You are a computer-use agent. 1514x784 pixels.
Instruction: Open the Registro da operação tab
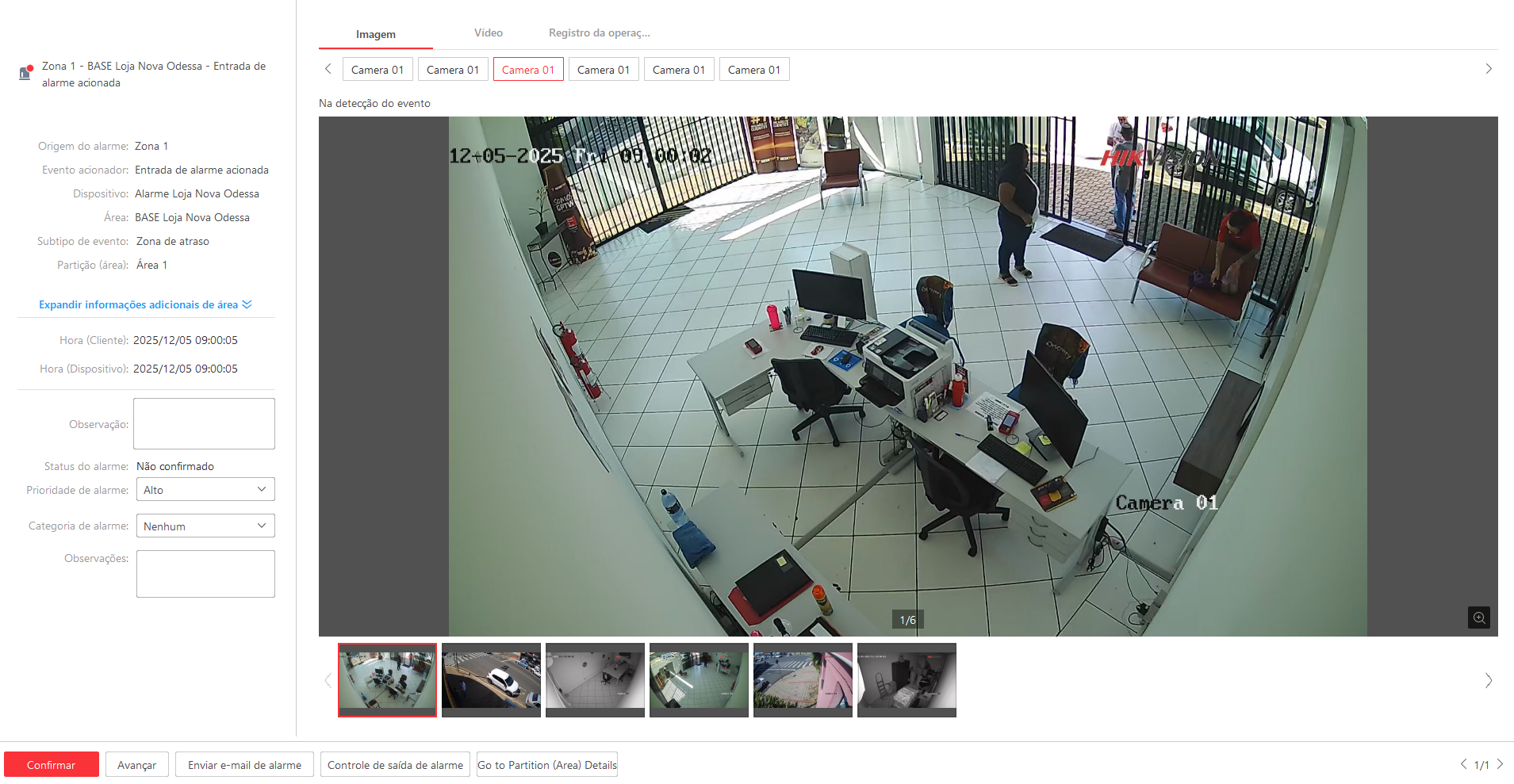click(599, 33)
